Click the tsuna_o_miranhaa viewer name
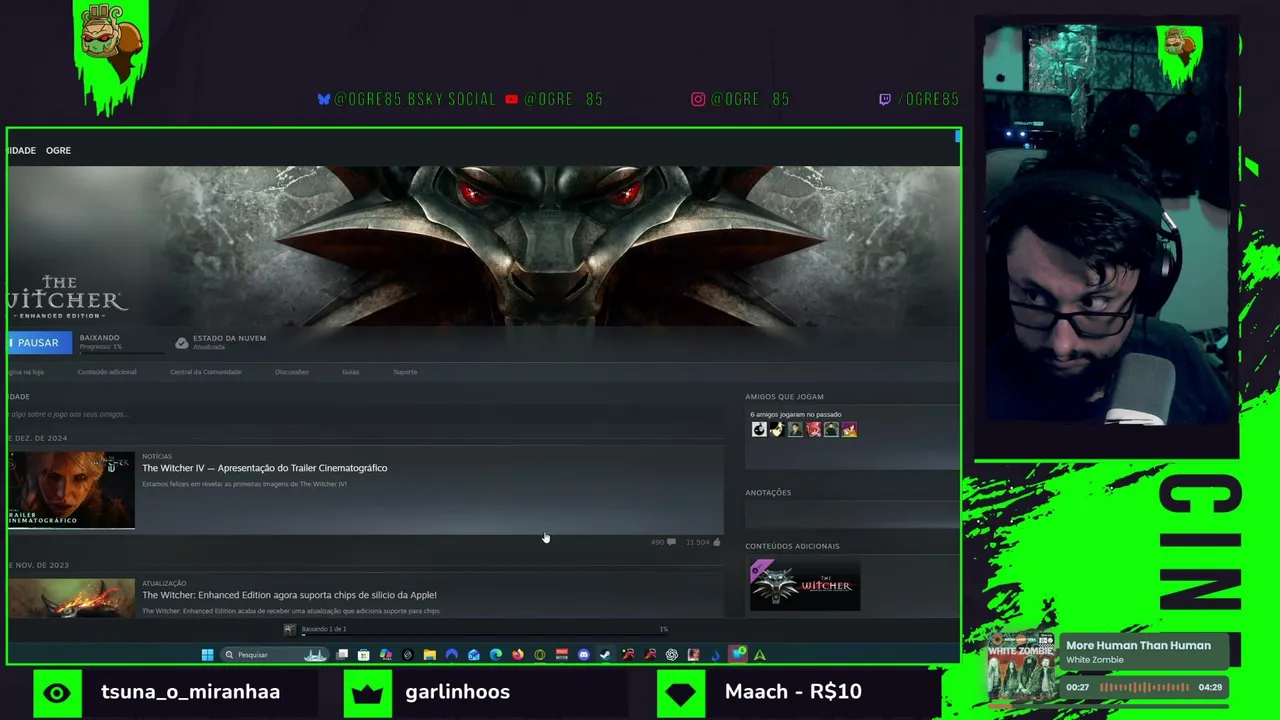The height and width of the screenshot is (720, 1280). [190, 692]
